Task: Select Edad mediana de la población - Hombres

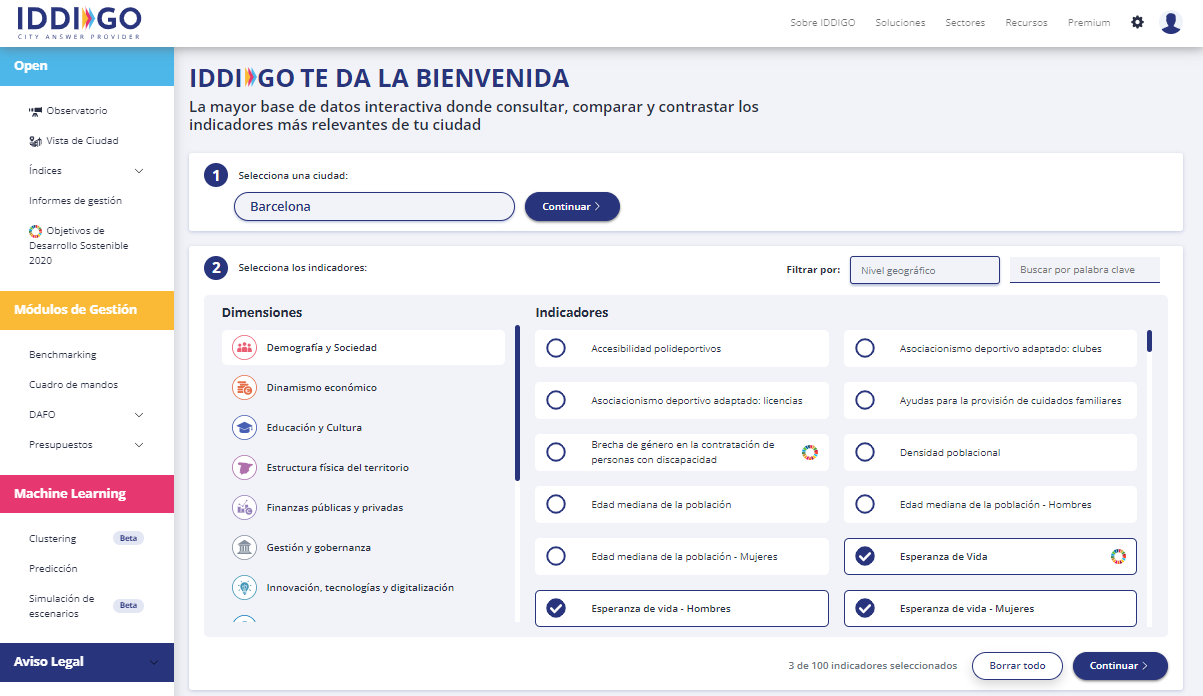Action: (x=865, y=504)
